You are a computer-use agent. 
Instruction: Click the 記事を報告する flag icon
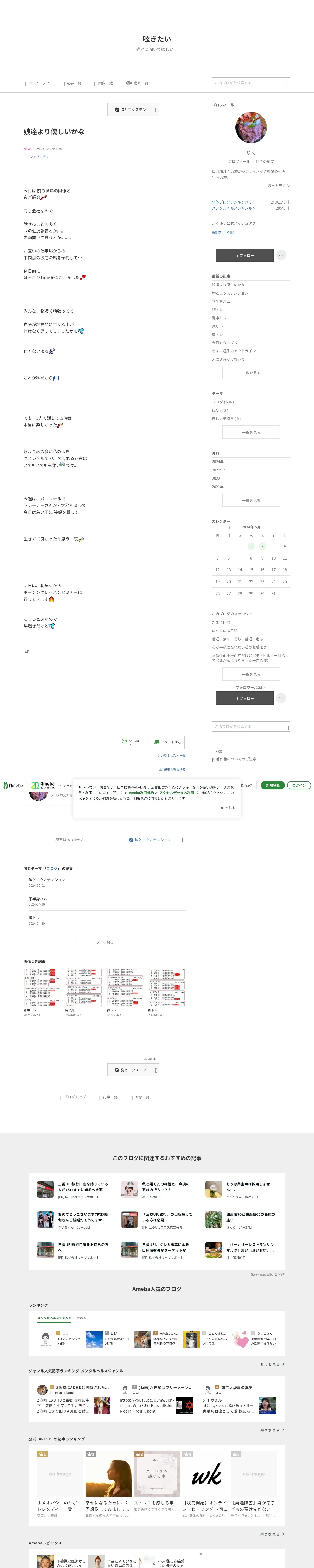pyautogui.click(x=160, y=769)
